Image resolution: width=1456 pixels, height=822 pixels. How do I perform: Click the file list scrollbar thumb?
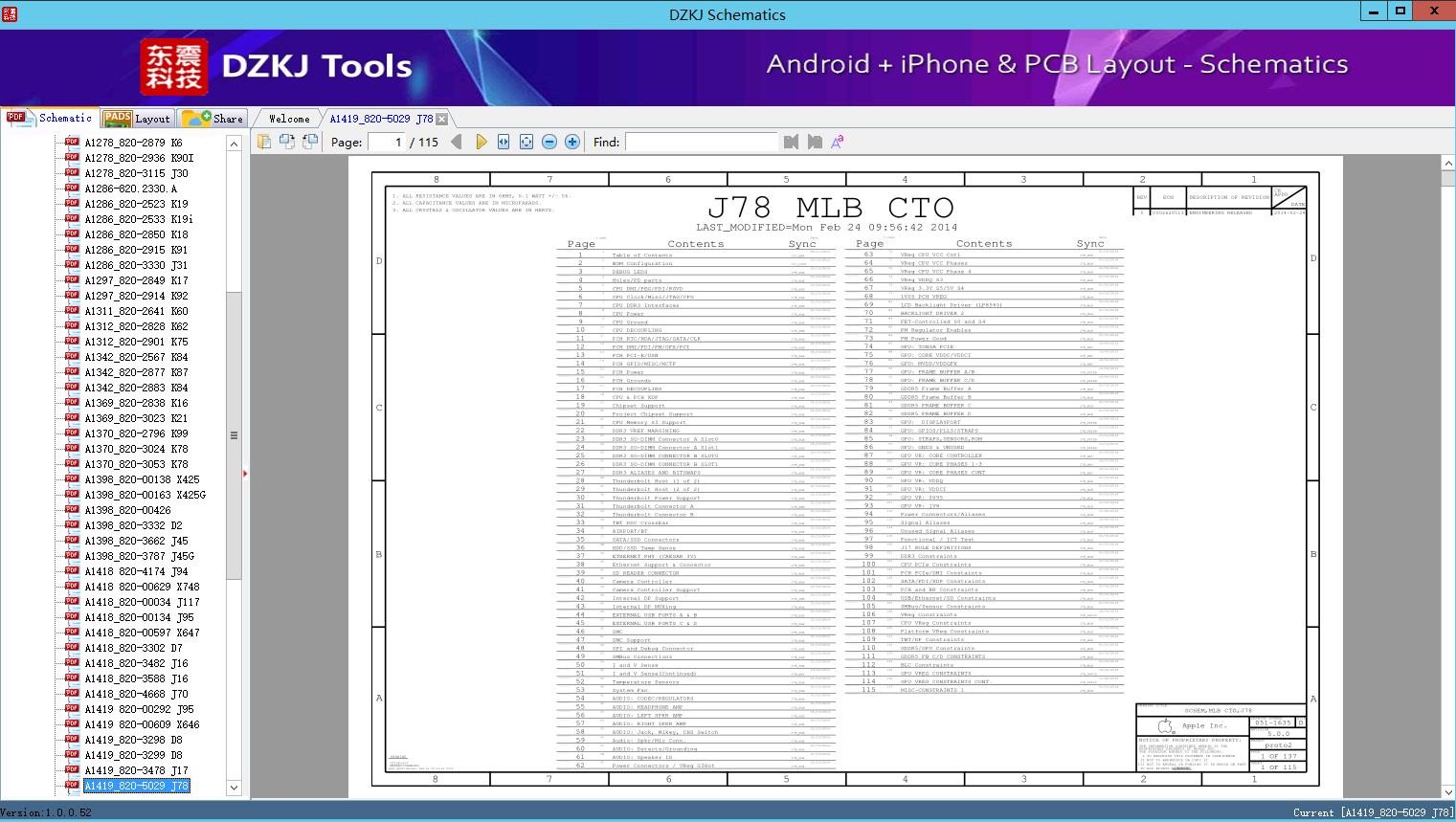pyautogui.click(x=234, y=435)
